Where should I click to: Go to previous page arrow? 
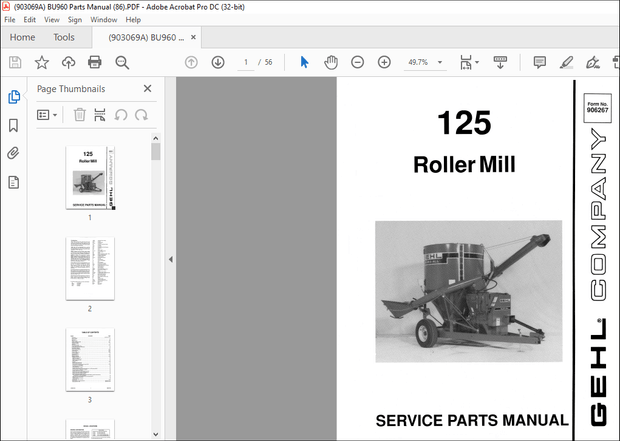click(x=191, y=62)
